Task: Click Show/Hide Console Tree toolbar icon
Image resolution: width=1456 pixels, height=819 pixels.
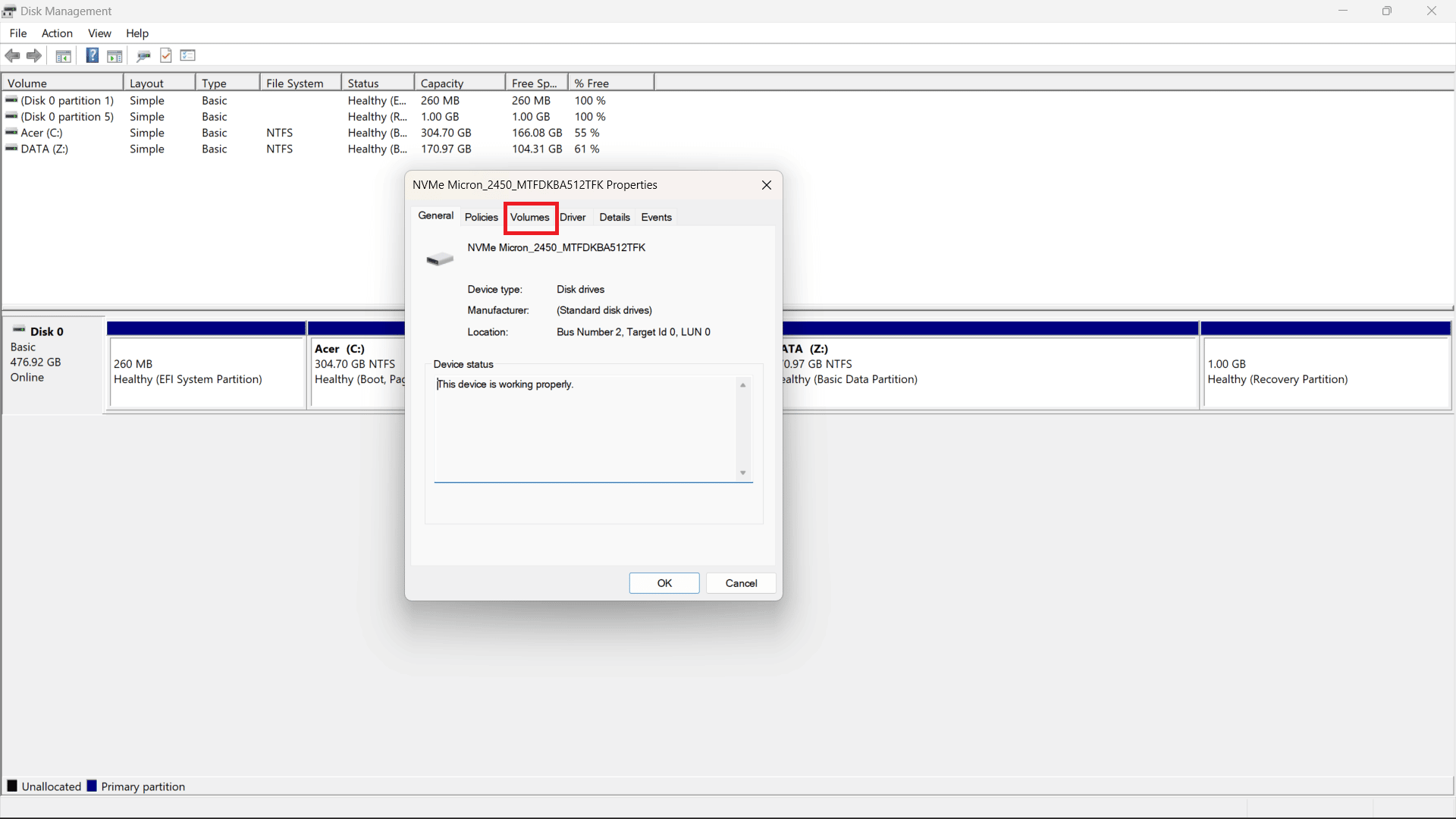Action: tap(64, 55)
